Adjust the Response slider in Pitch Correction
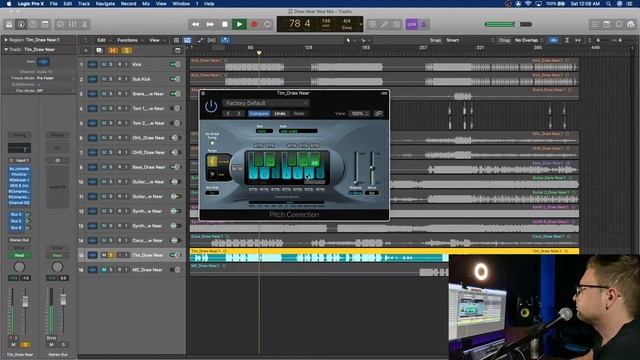 click(x=356, y=168)
